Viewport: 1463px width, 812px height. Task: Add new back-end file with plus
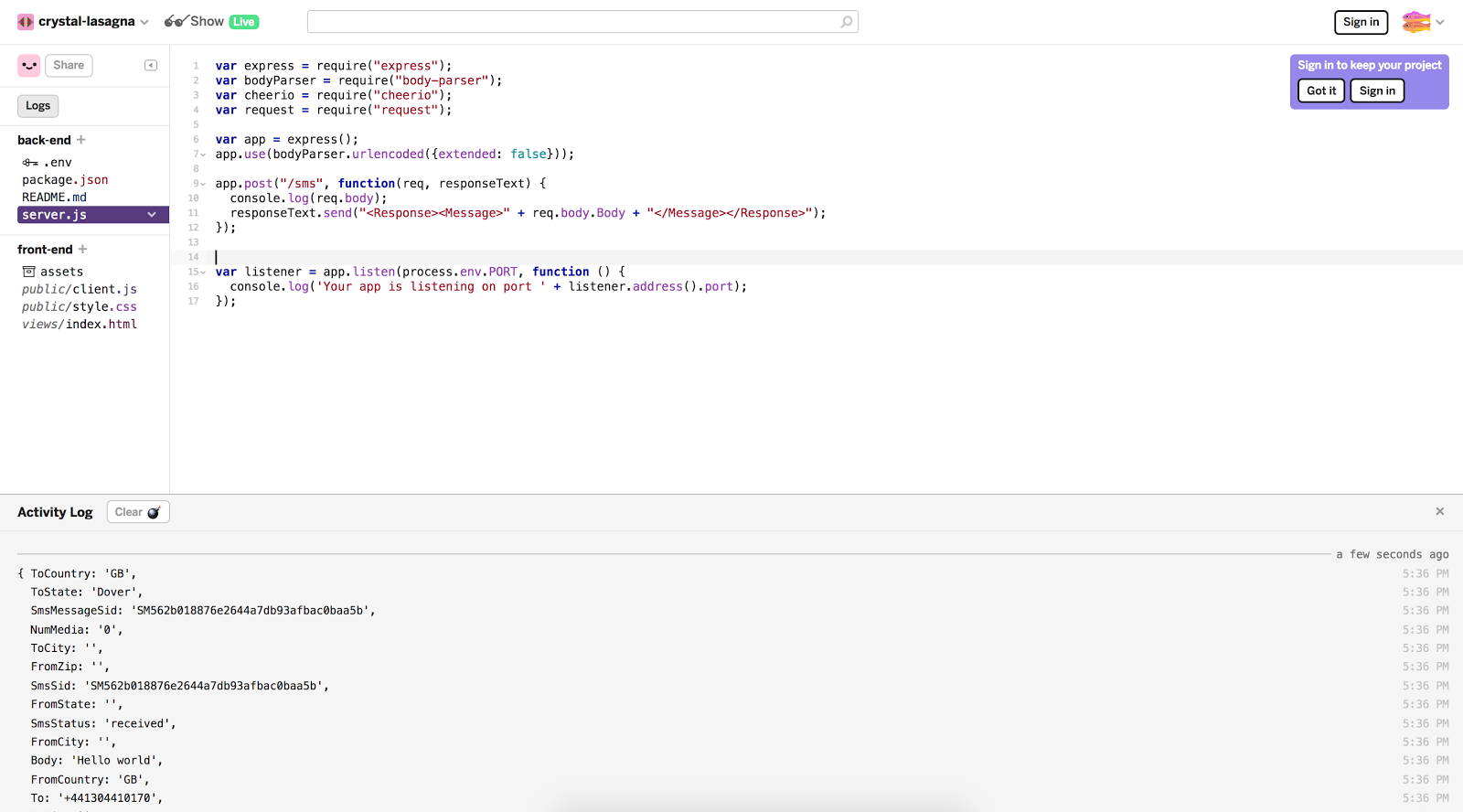81,140
